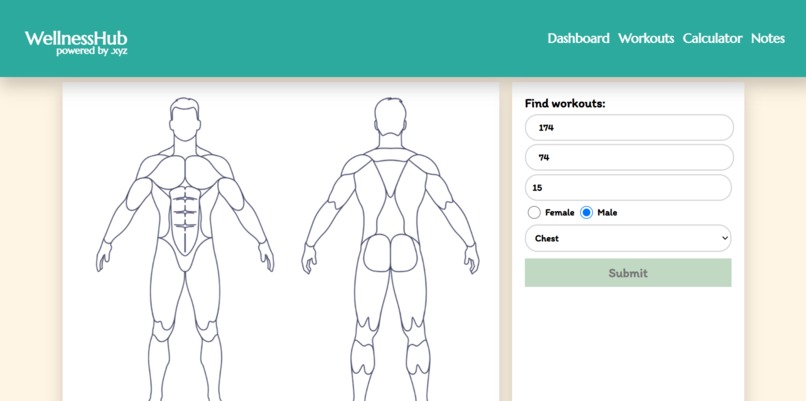Select the Female radio button
This screenshot has height=401, width=806.
coord(534,212)
